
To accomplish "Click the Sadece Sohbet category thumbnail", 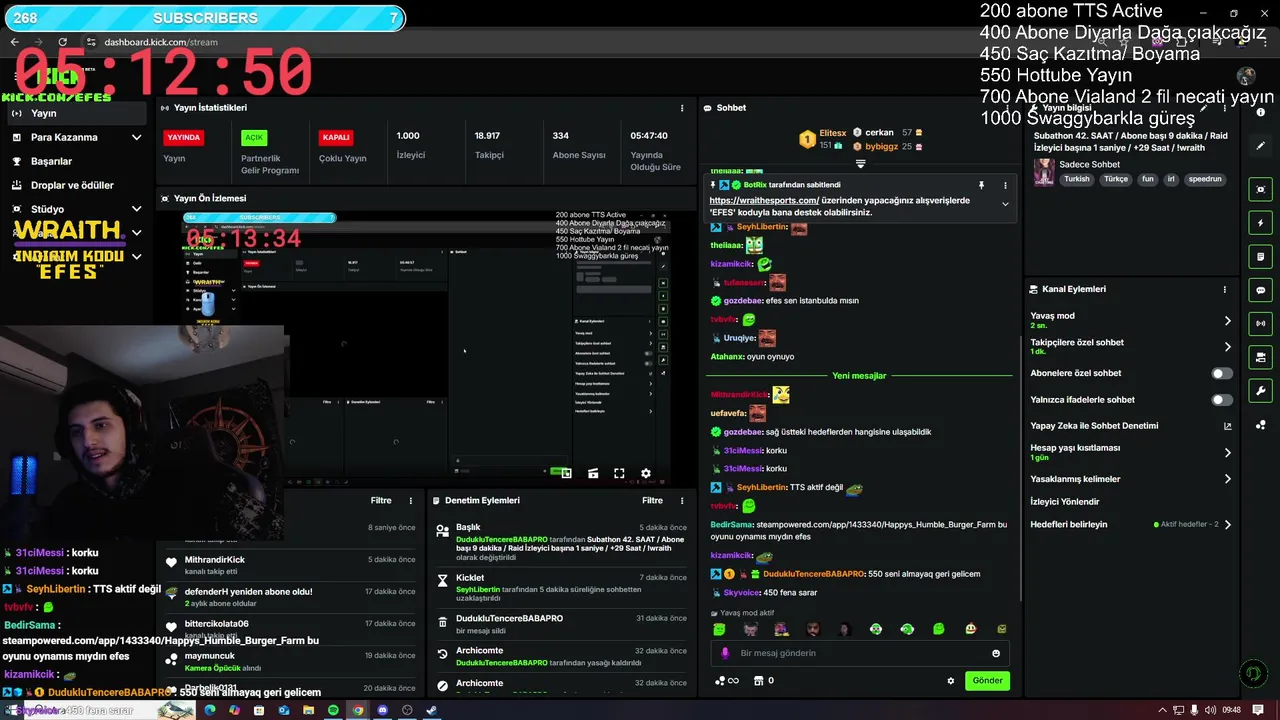I will pyautogui.click(x=1044, y=172).
